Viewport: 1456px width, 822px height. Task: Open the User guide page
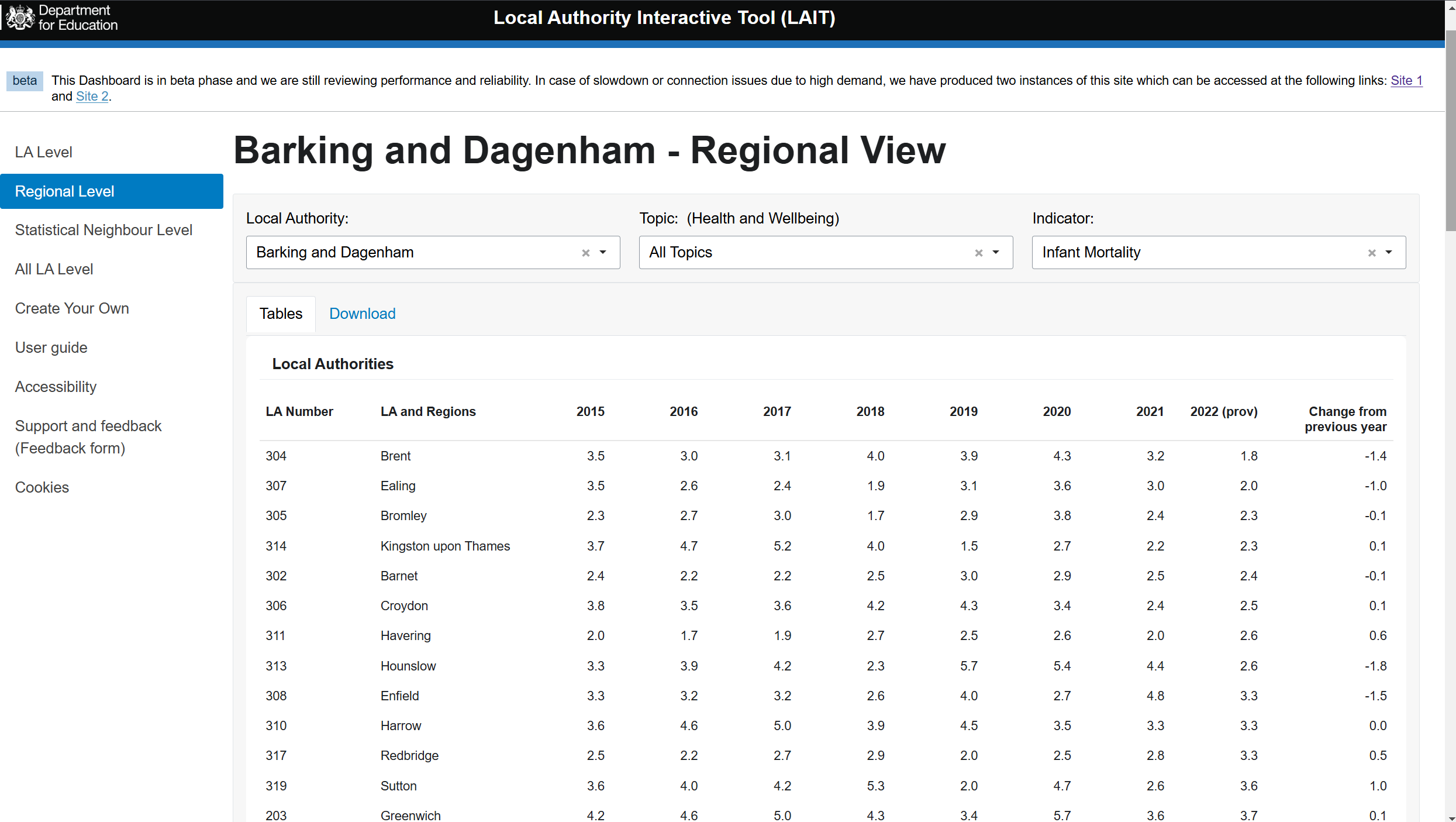(51, 348)
